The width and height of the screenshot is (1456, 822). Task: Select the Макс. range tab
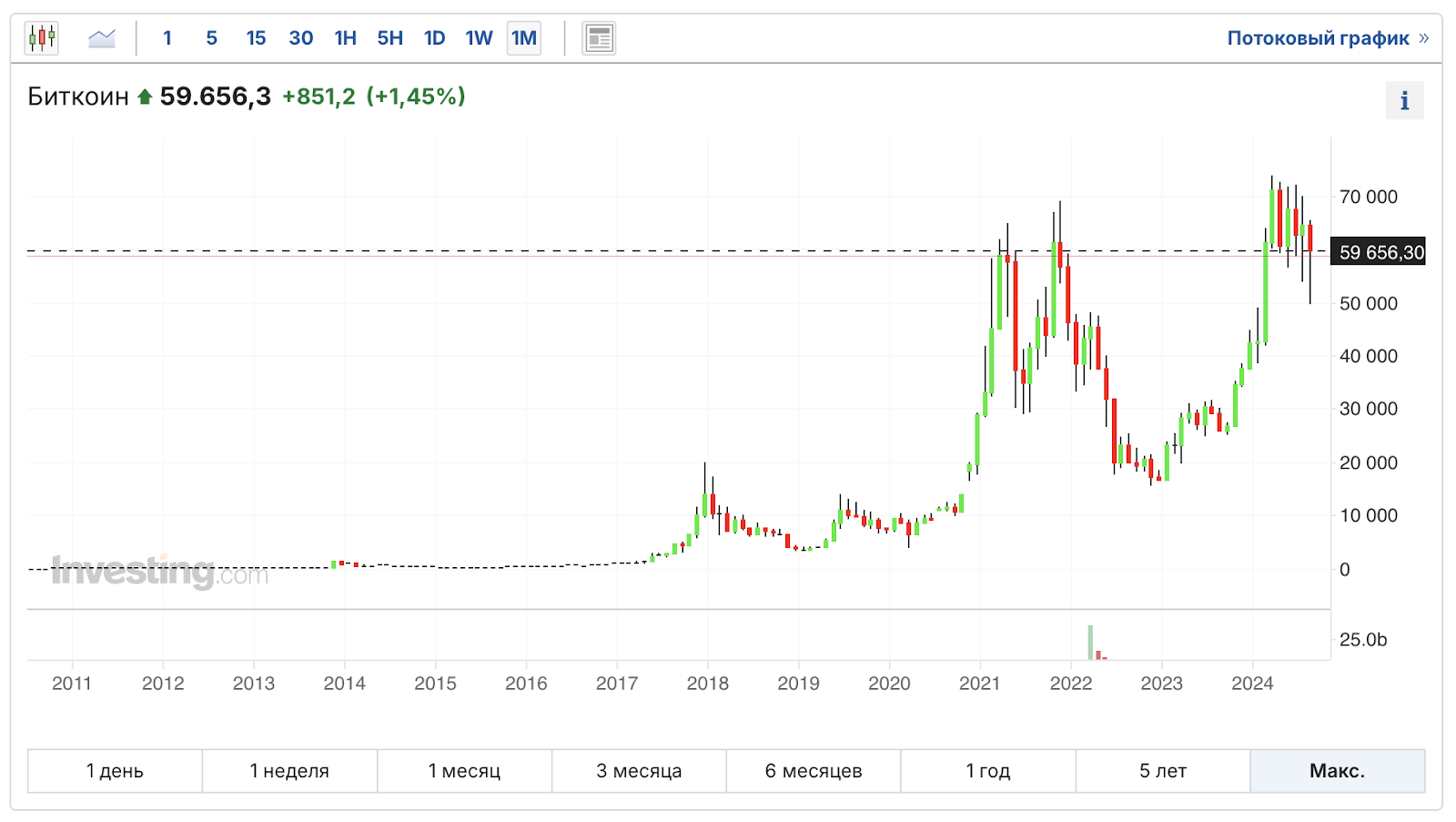point(1338,771)
